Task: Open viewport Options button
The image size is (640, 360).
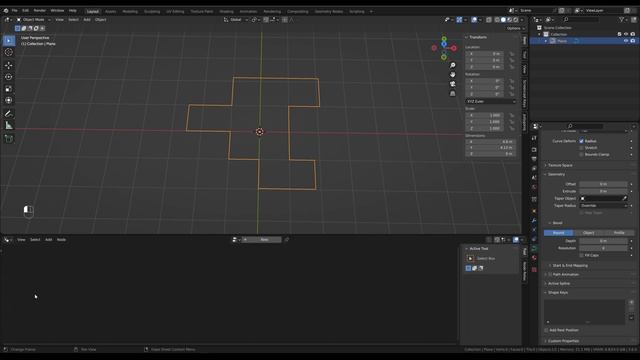Action: click(x=516, y=28)
